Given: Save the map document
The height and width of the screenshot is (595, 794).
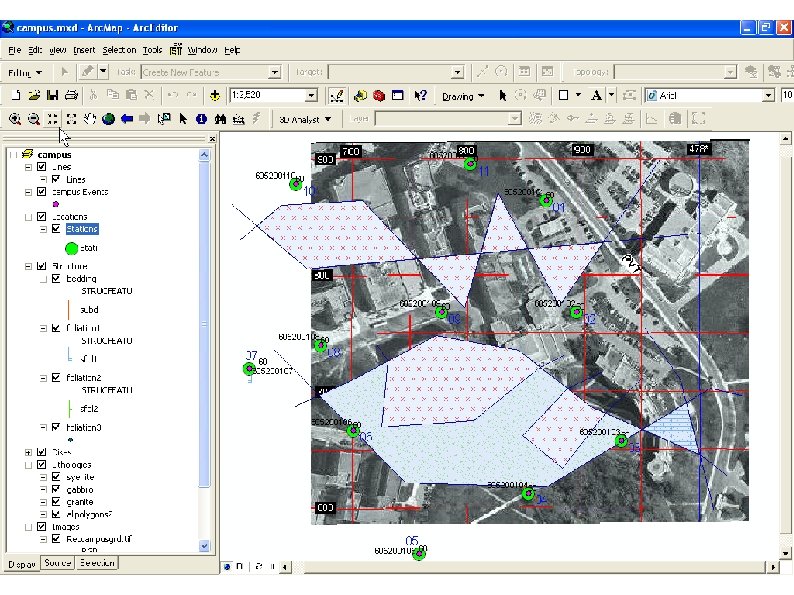Looking at the screenshot, I should (x=52, y=96).
